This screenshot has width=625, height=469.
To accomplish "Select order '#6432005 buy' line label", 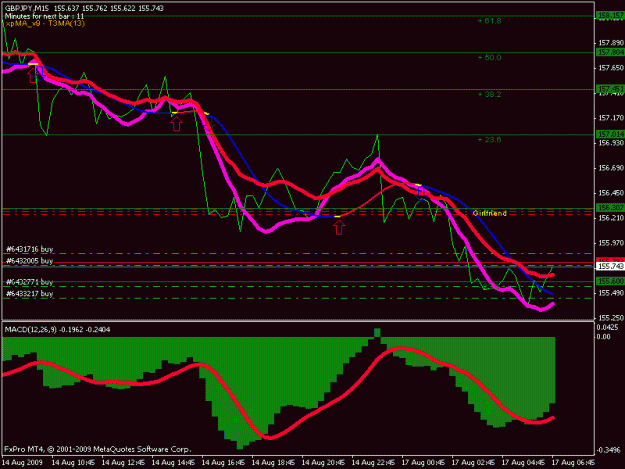I will (30, 261).
